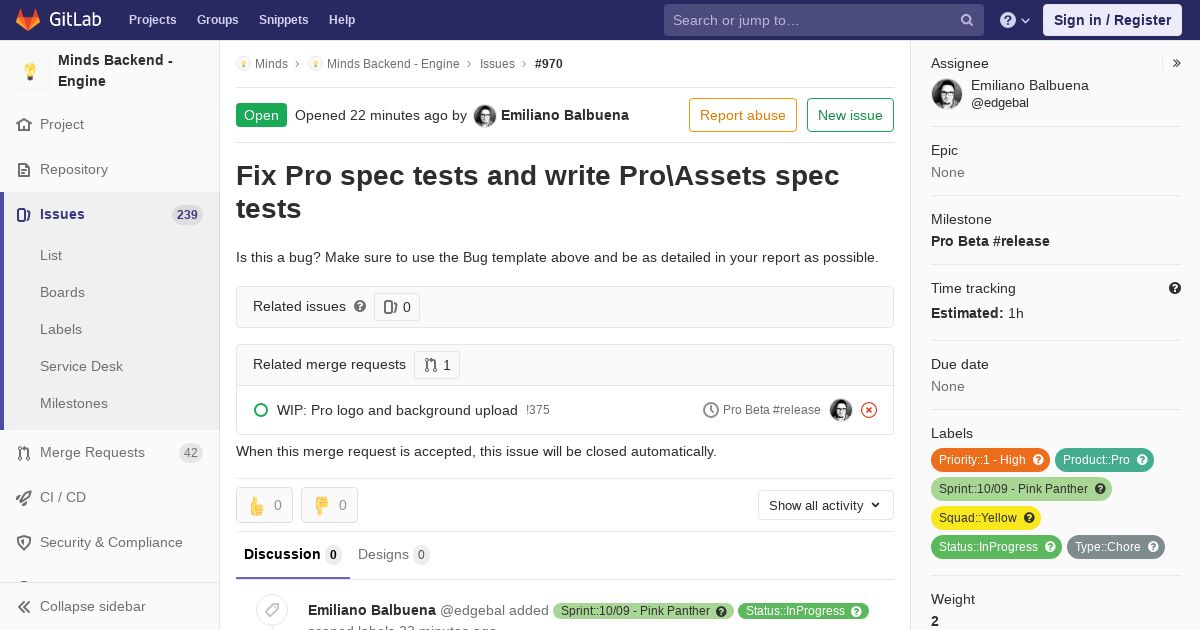Switch to the Designs tab

393,554
